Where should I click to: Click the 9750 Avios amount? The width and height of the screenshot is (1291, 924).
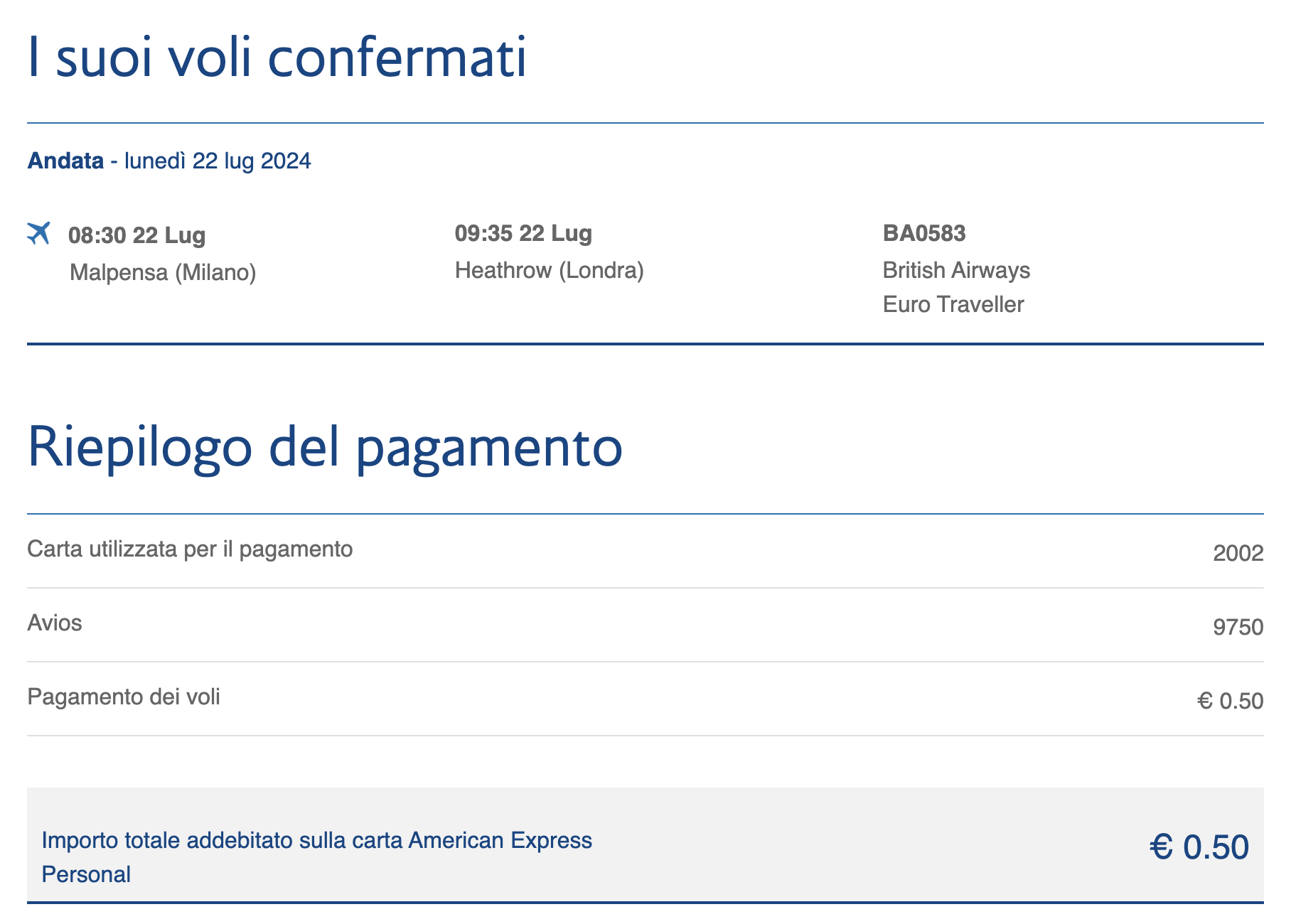coord(1238,627)
